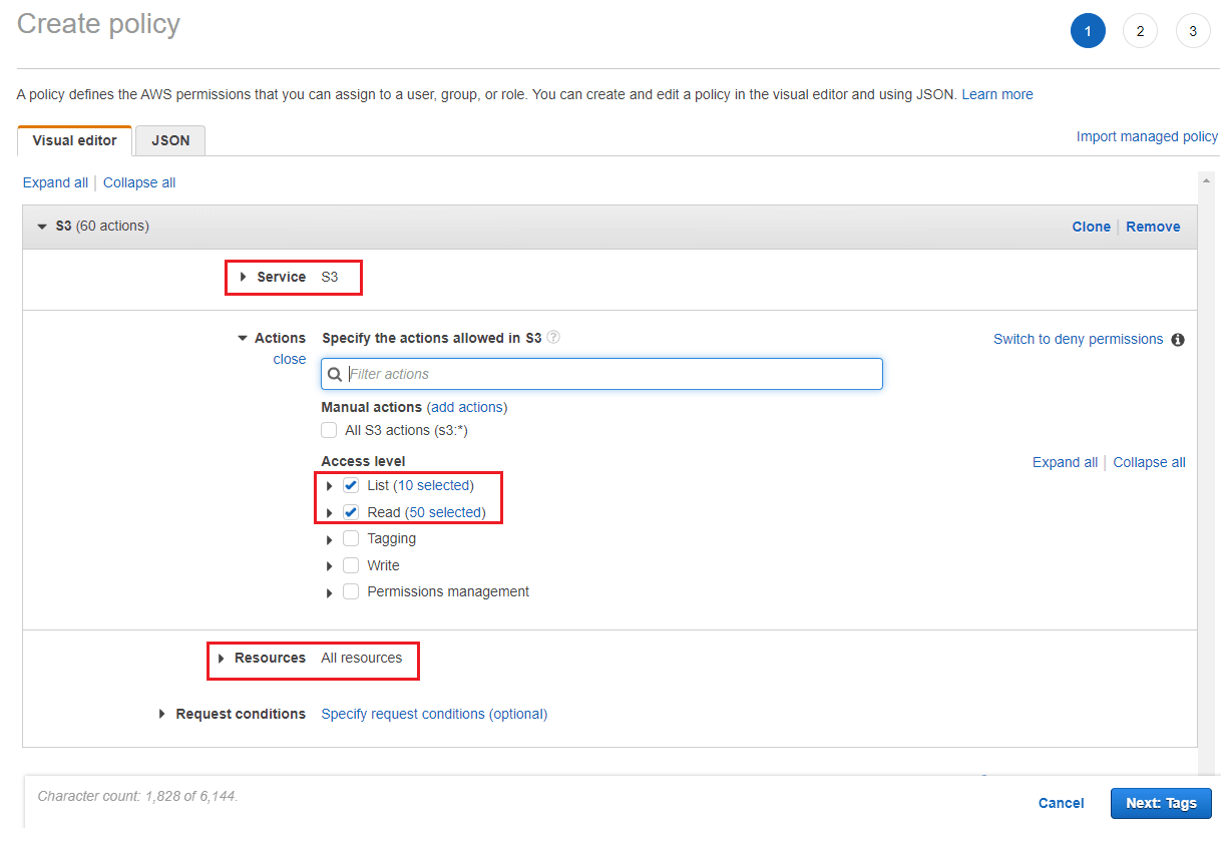Enable the Tagging access level checkbox
Image resolution: width=1221 pixels, height=842 pixels.
(x=351, y=538)
